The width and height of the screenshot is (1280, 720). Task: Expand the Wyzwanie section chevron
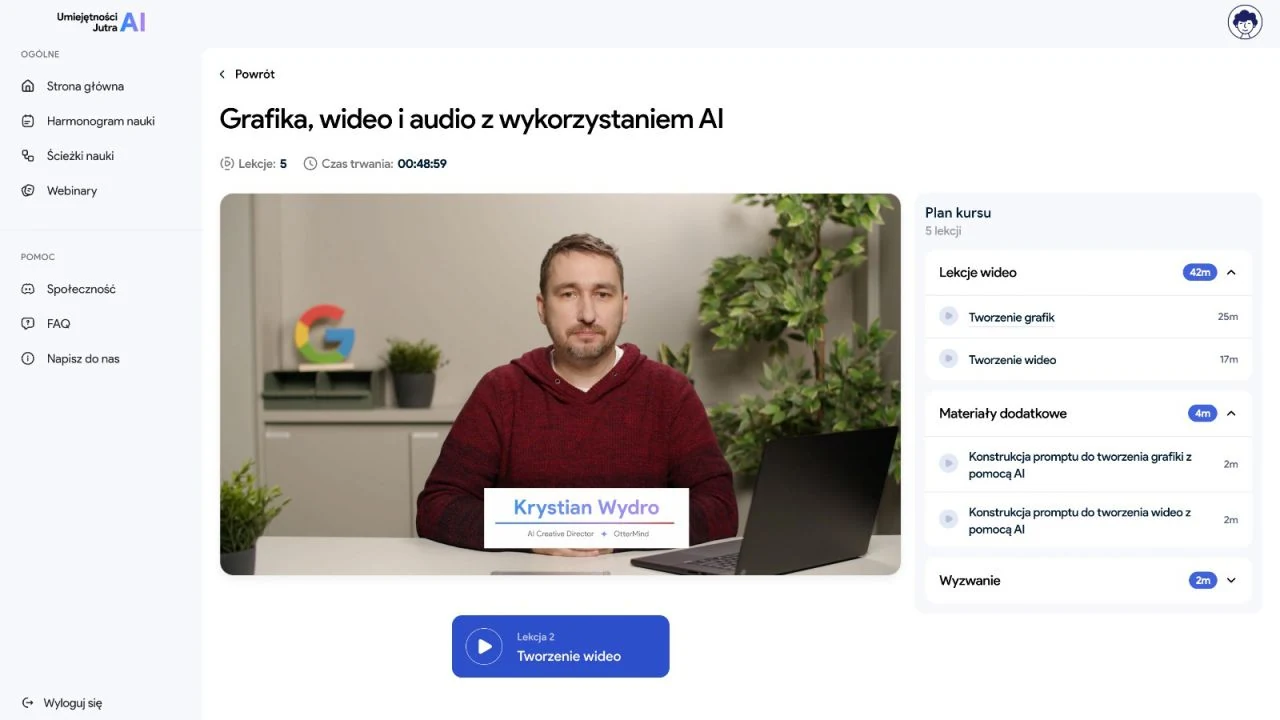[1231, 580]
